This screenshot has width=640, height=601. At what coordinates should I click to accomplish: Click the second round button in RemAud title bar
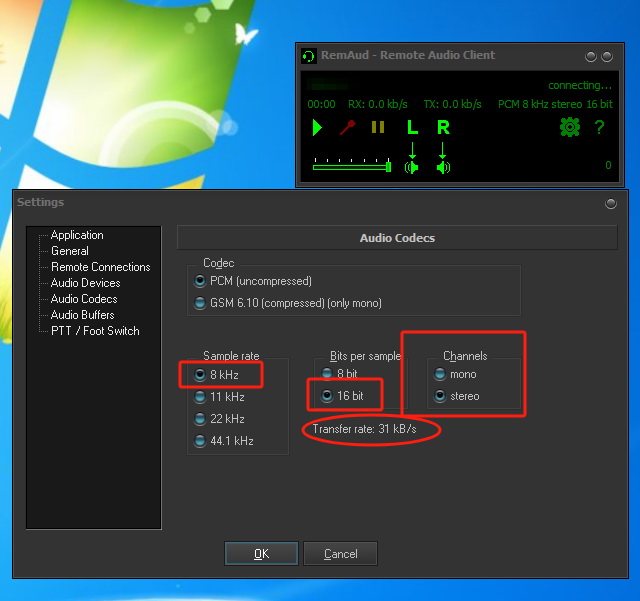click(607, 56)
